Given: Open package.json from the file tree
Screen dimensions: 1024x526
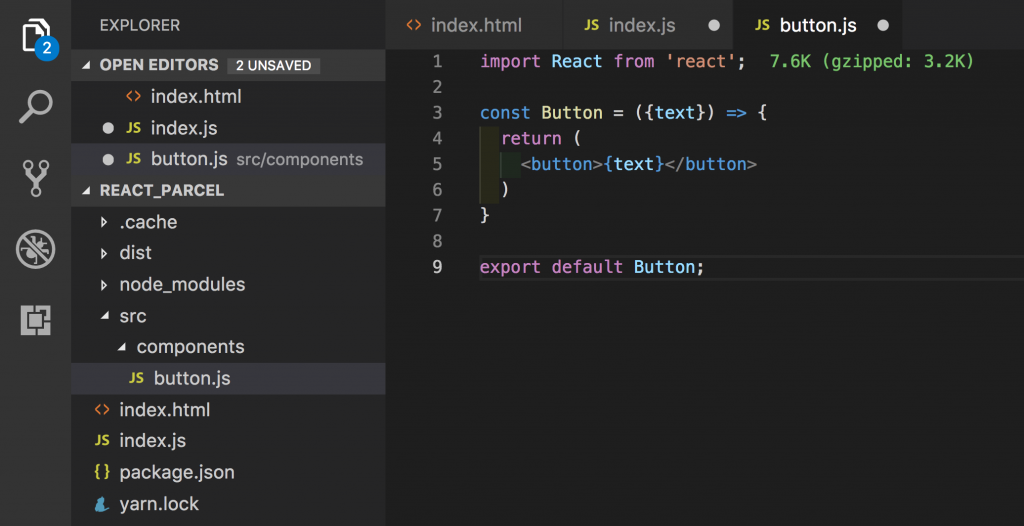Looking at the screenshot, I should point(177,472).
